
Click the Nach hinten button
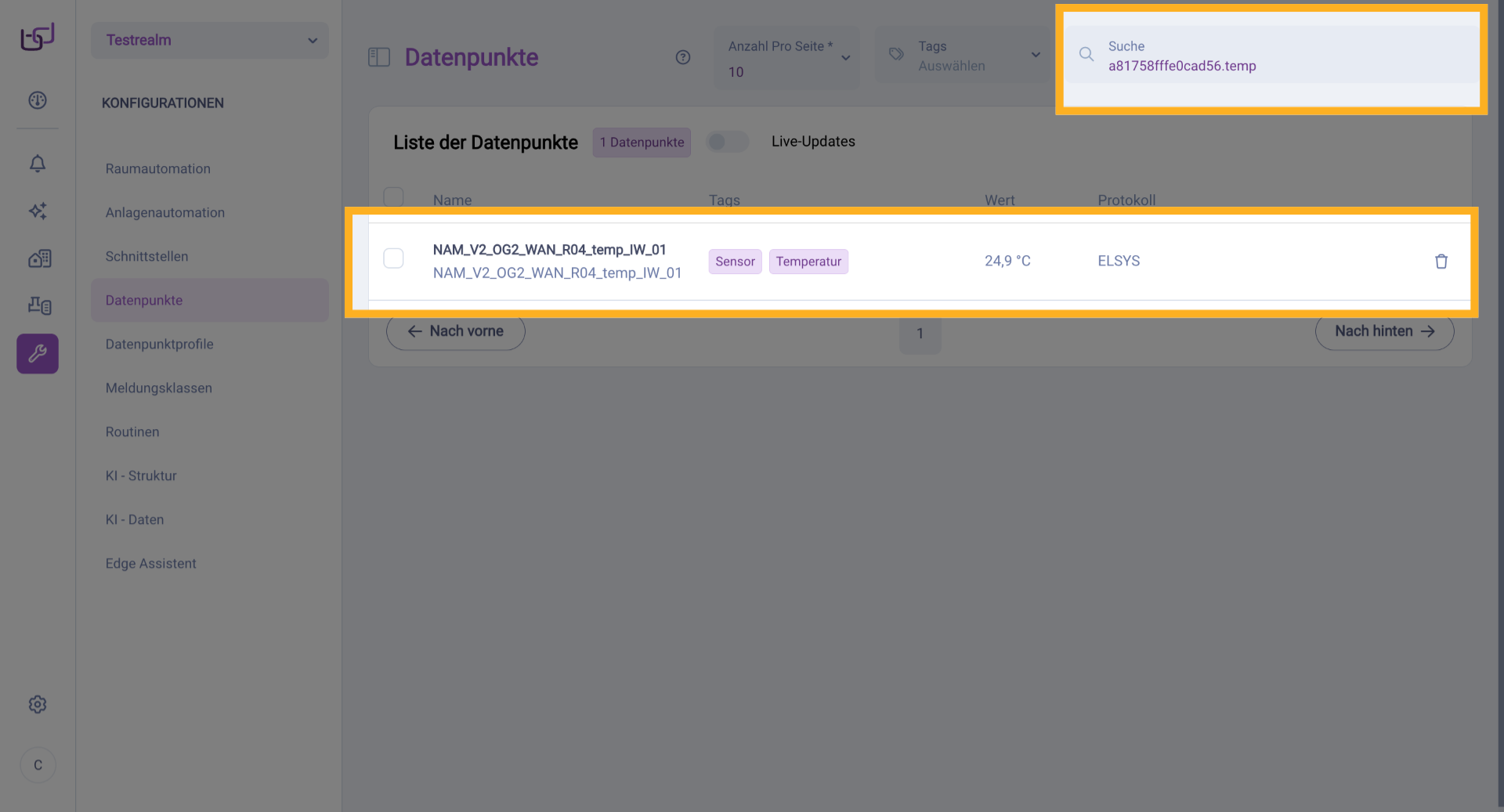coord(1384,331)
